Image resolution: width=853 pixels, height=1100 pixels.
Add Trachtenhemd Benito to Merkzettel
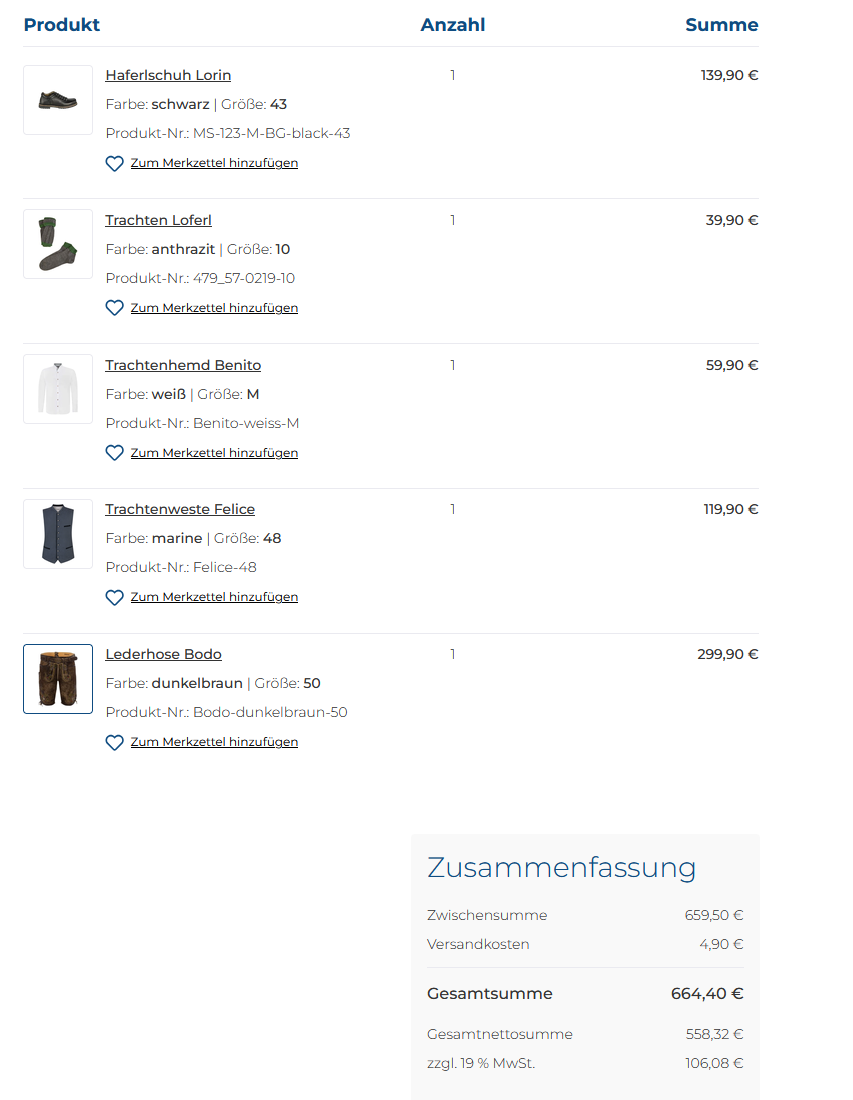tap(214, 453)
